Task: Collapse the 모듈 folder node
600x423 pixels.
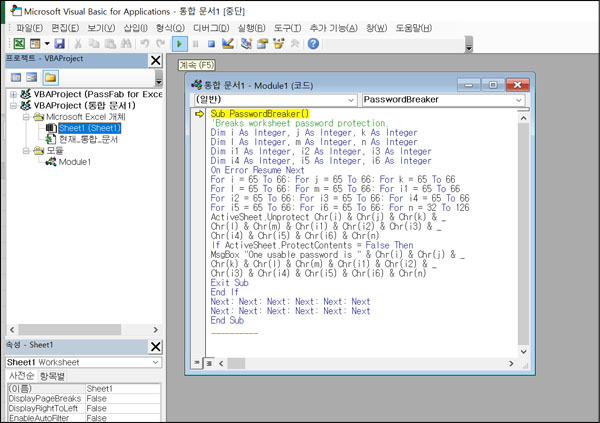Action: click(25, 150)
